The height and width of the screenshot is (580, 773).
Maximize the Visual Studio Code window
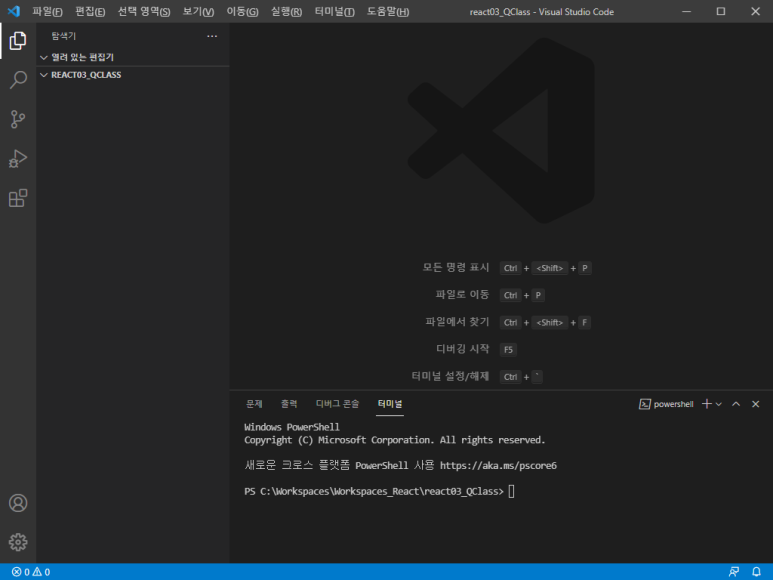pos(721,11)
